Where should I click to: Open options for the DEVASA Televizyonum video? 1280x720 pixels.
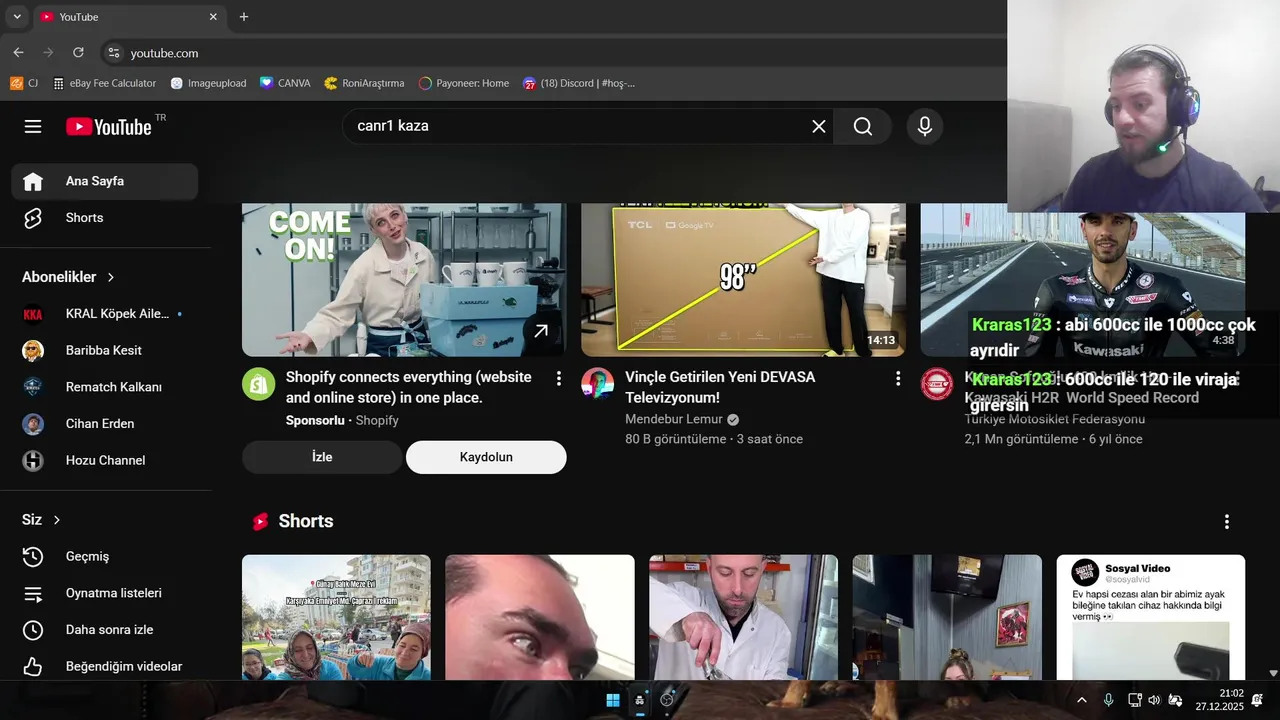point(898,379)
